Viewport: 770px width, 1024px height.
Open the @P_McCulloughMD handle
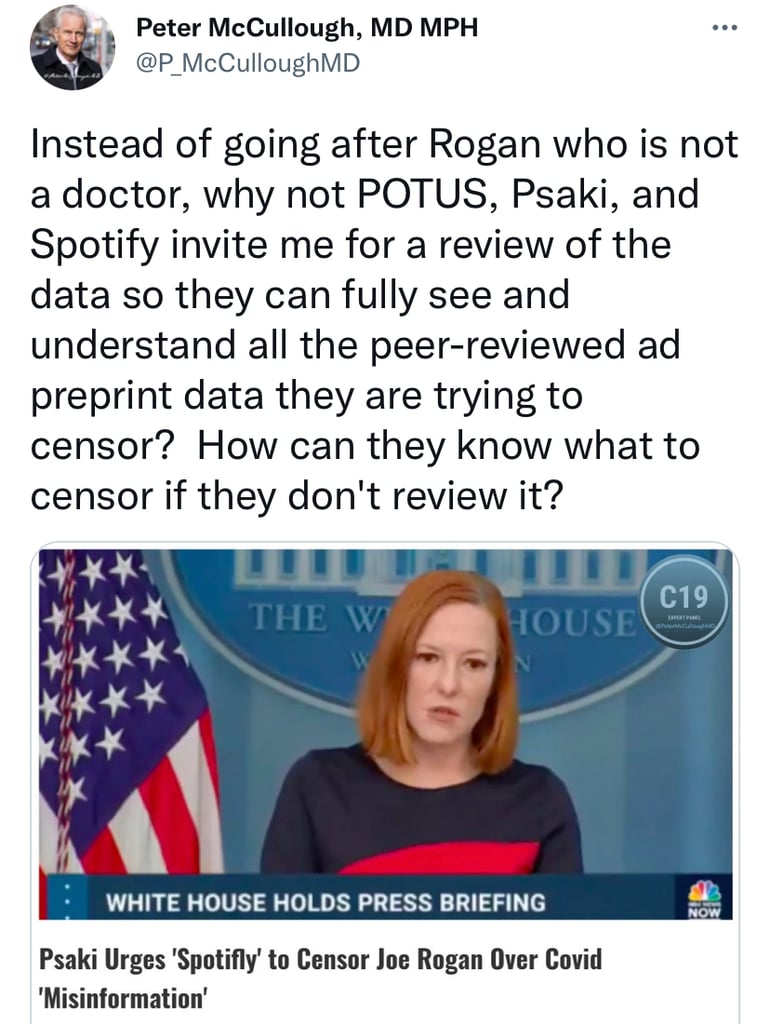[248, 63]
